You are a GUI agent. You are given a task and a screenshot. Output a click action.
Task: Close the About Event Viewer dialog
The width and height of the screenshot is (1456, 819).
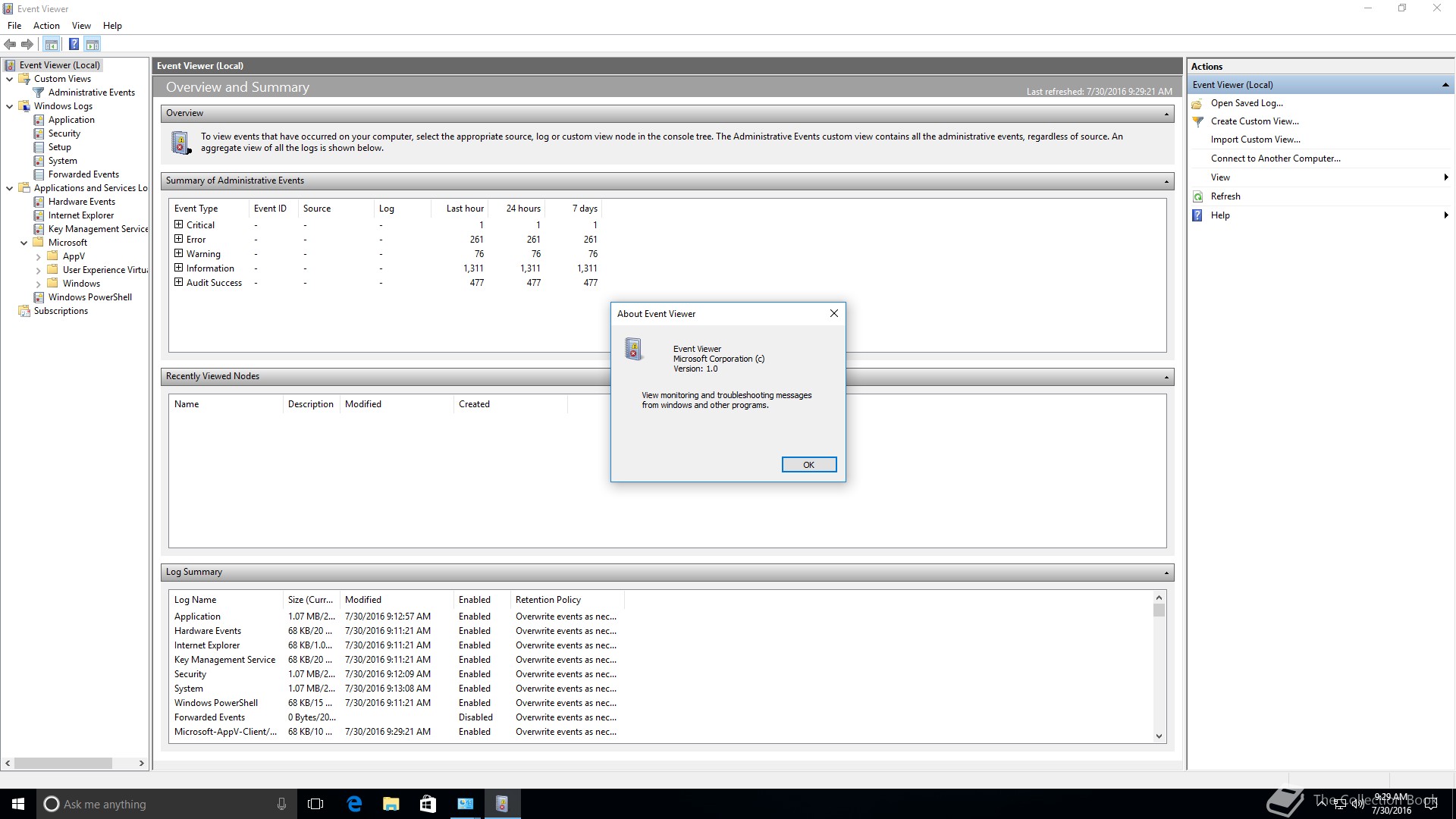(x=834, y=314)
